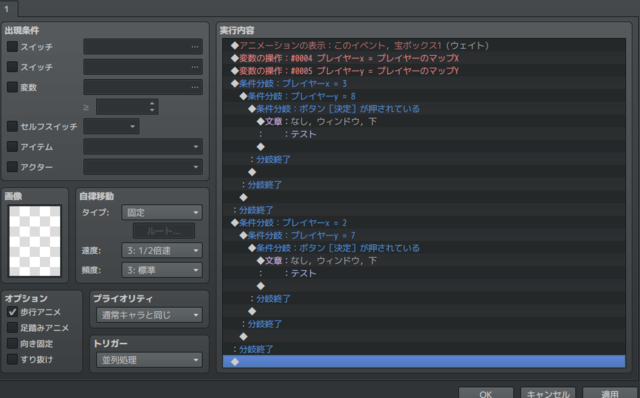This screenshot has height=398, width=640.
Task: Check the セルフスイッチ condition
Action: (12, 126)
